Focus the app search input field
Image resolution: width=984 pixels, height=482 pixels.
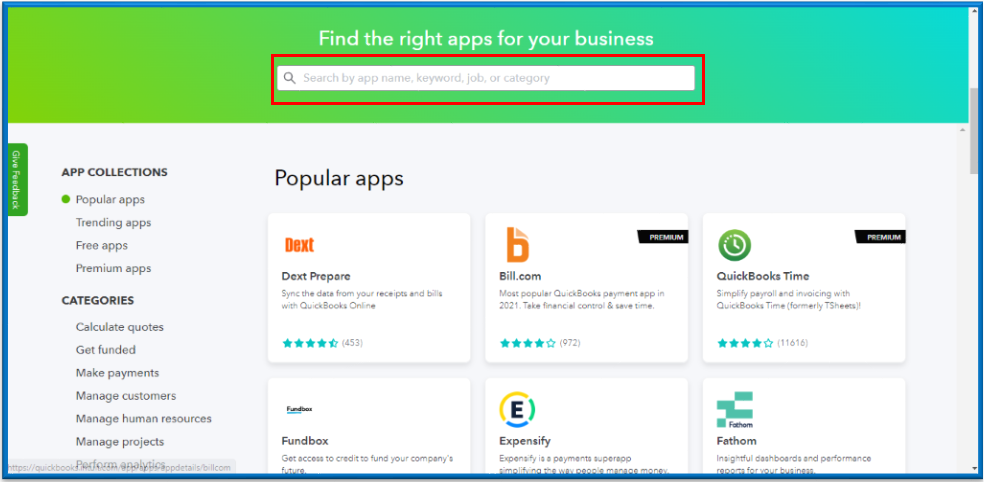[486, 78]
